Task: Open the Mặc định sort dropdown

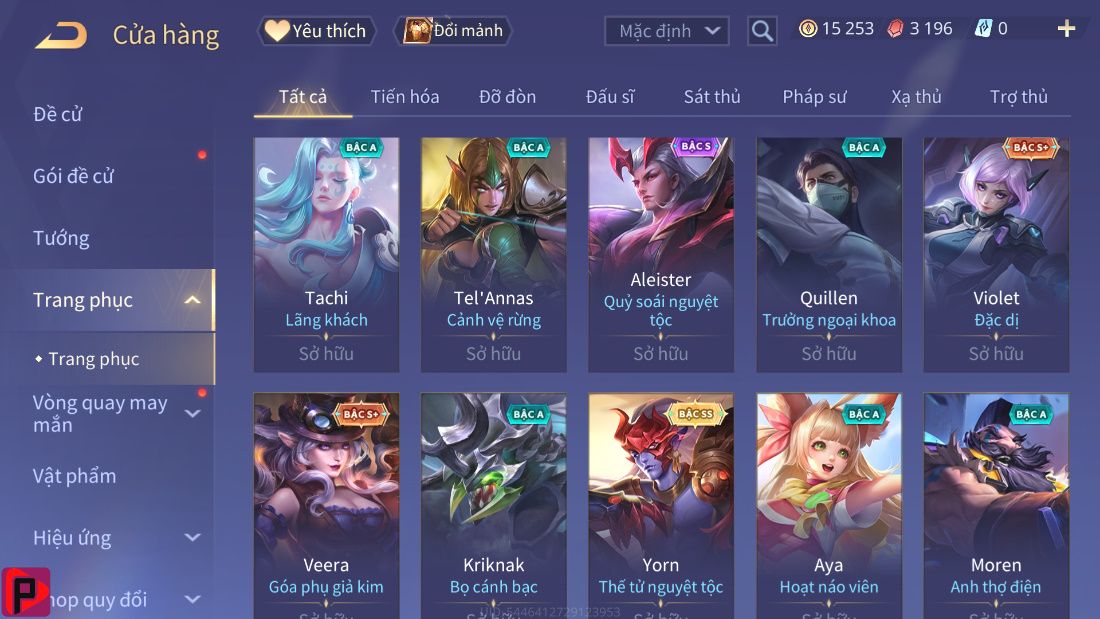Action: tap(666, 31)
